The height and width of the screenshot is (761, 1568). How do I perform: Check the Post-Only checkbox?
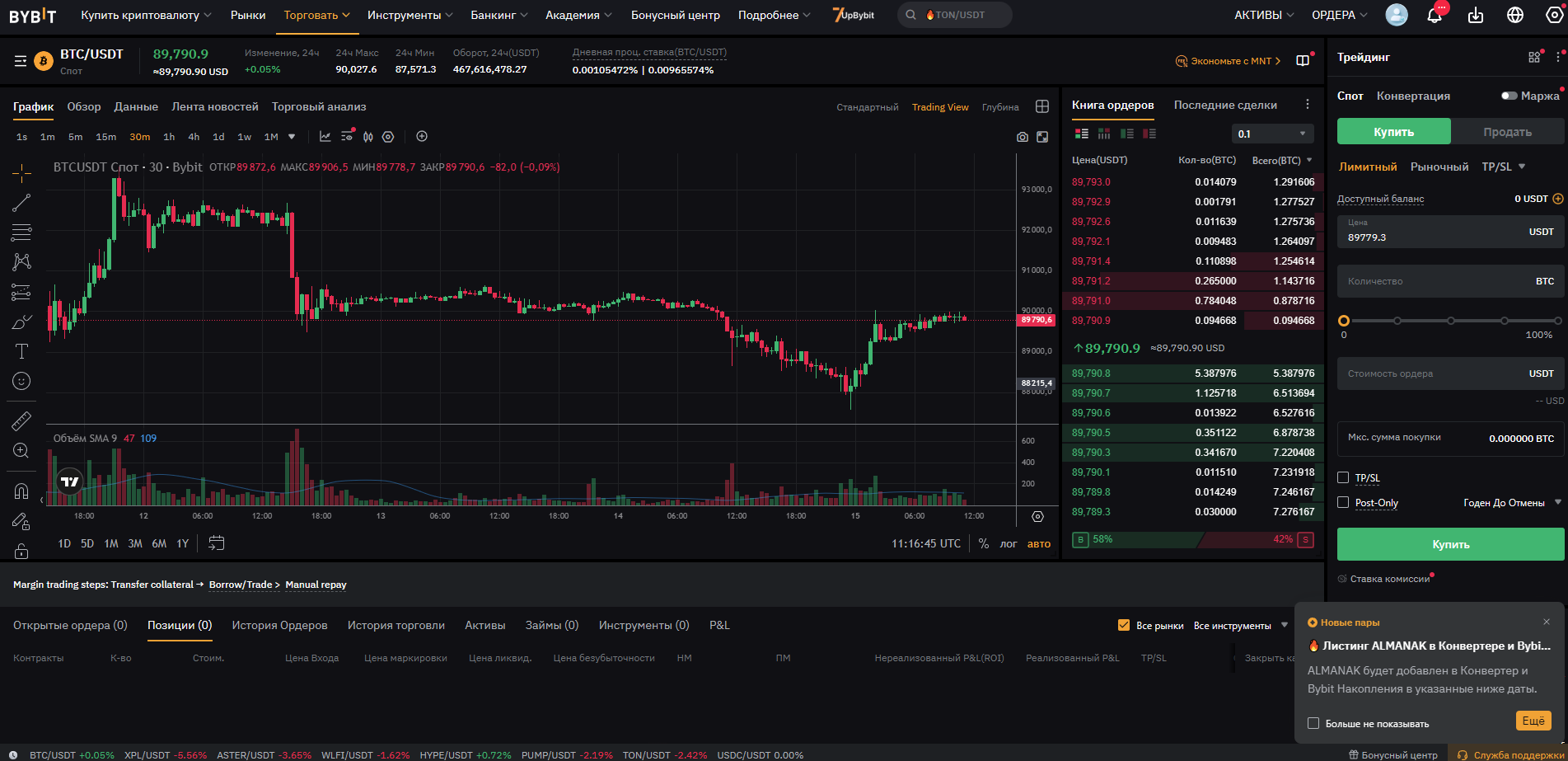(x=1343, y=502)
